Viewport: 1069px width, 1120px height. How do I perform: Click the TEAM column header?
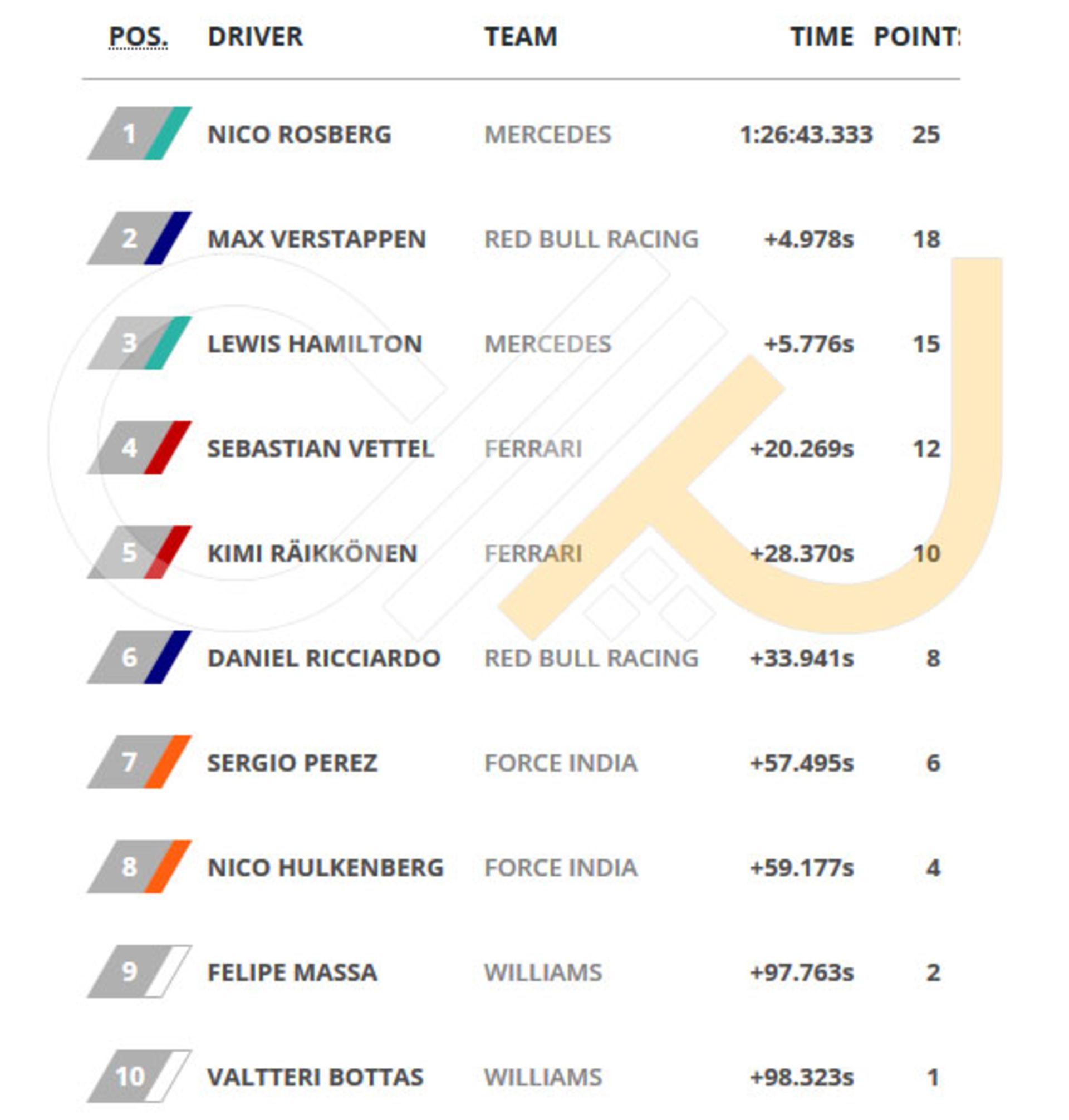[520, 36]
